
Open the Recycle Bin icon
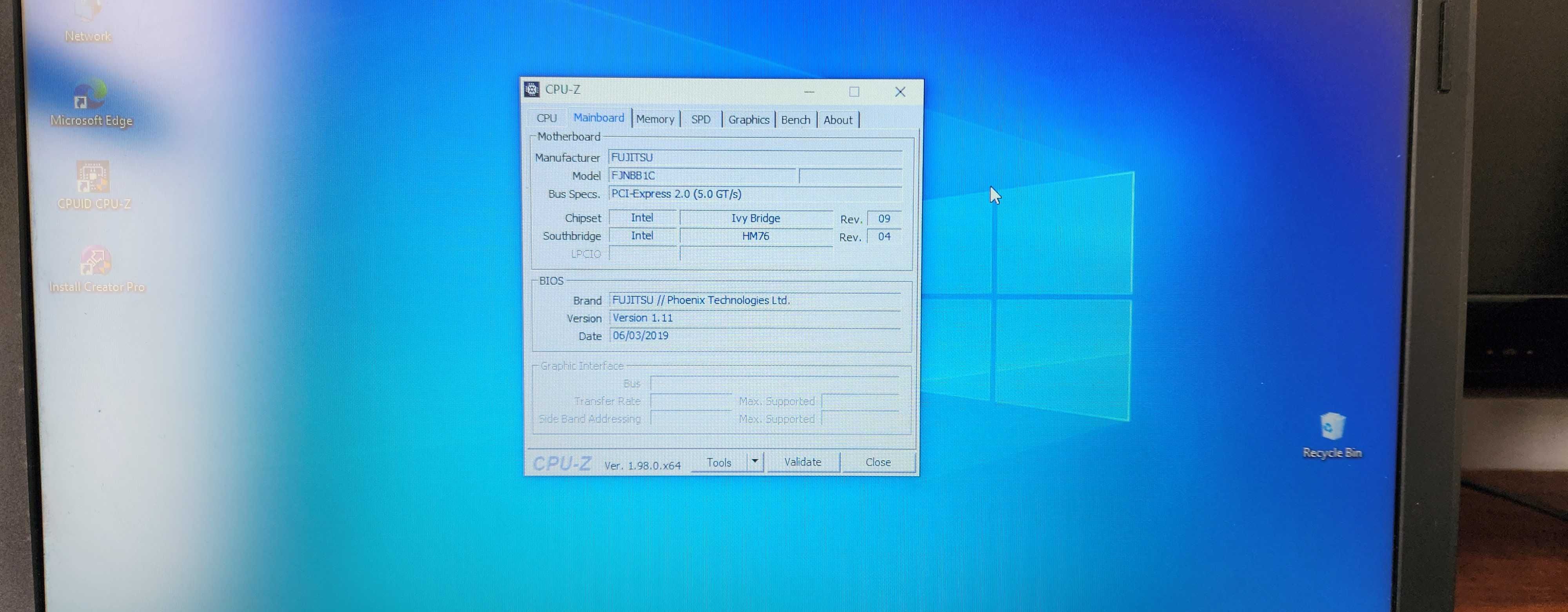tap(1332, 435)
